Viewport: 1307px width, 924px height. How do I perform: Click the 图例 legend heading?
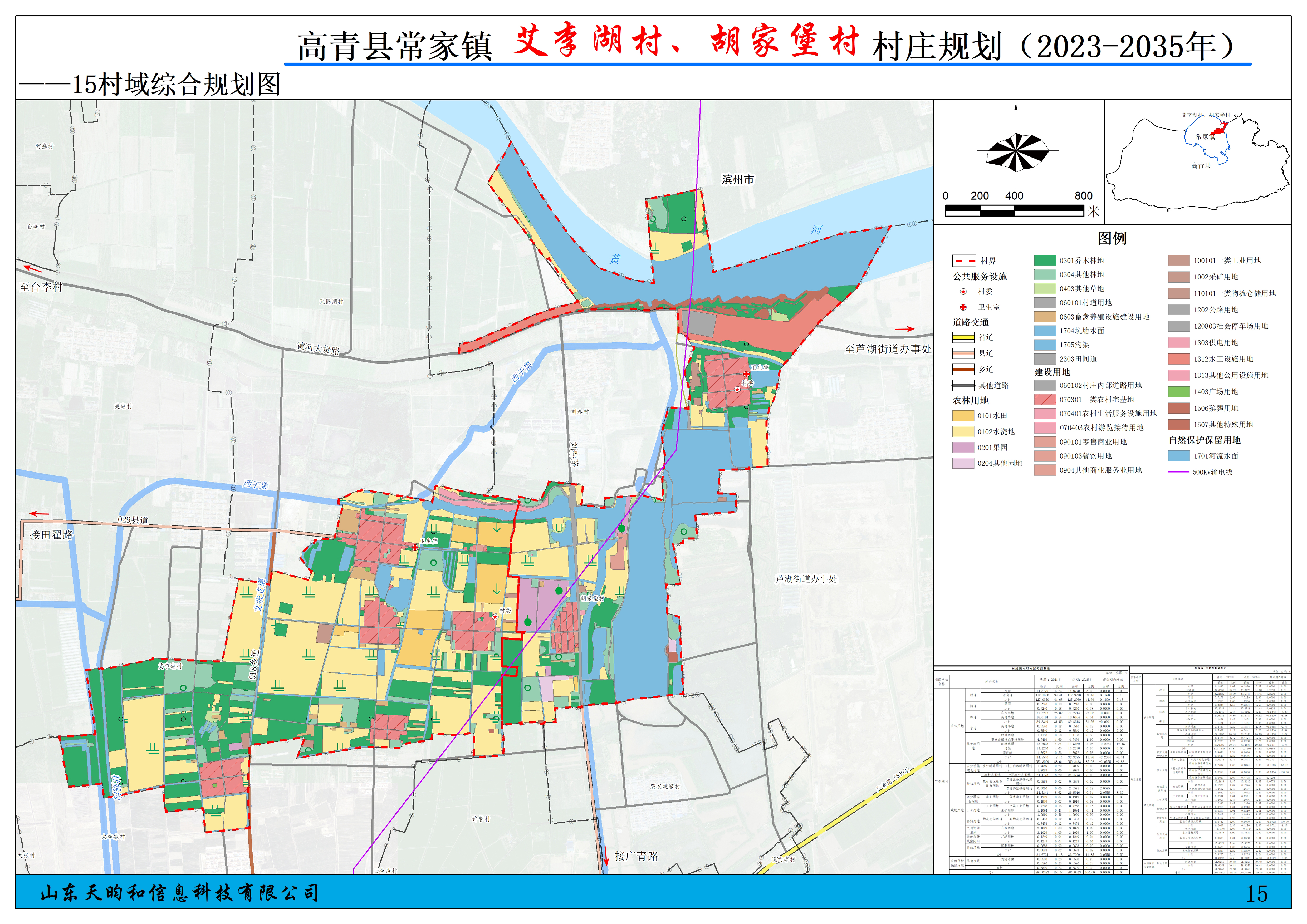(x=1112, y=238)
